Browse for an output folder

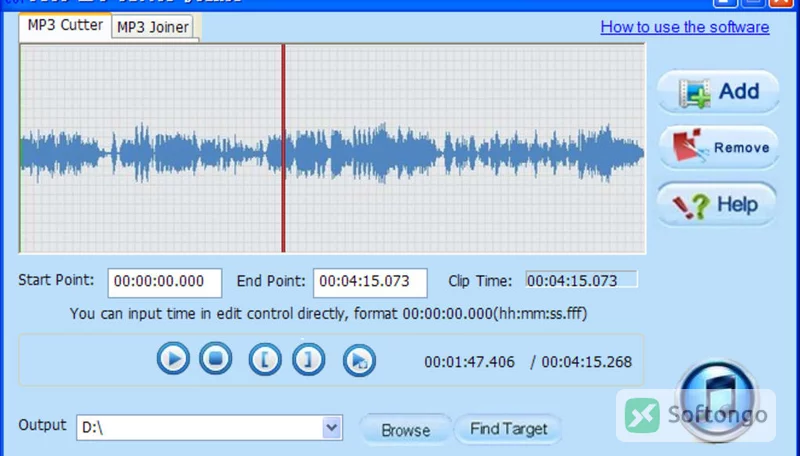406,430
